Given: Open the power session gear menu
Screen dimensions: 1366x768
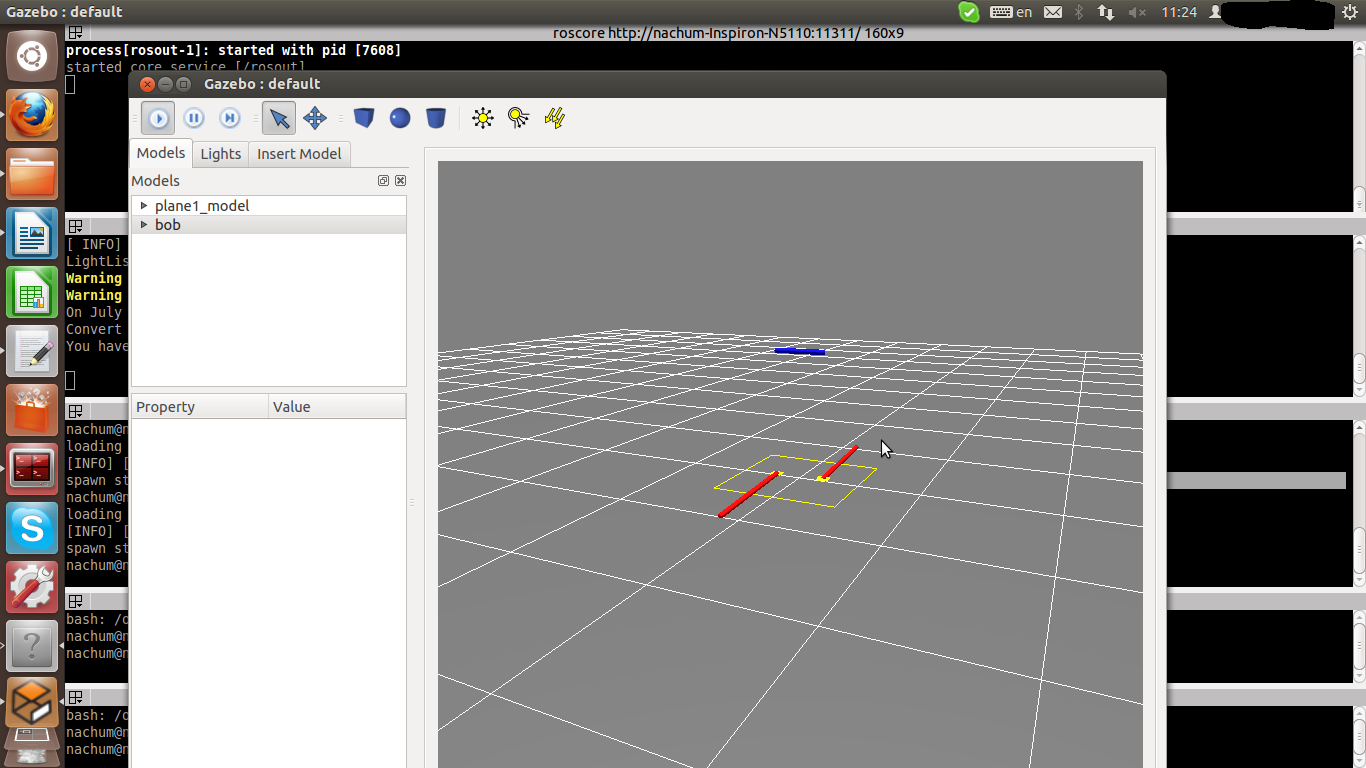Looking at the screenshot, I should pyautogui.click(x=1350, y=12).
